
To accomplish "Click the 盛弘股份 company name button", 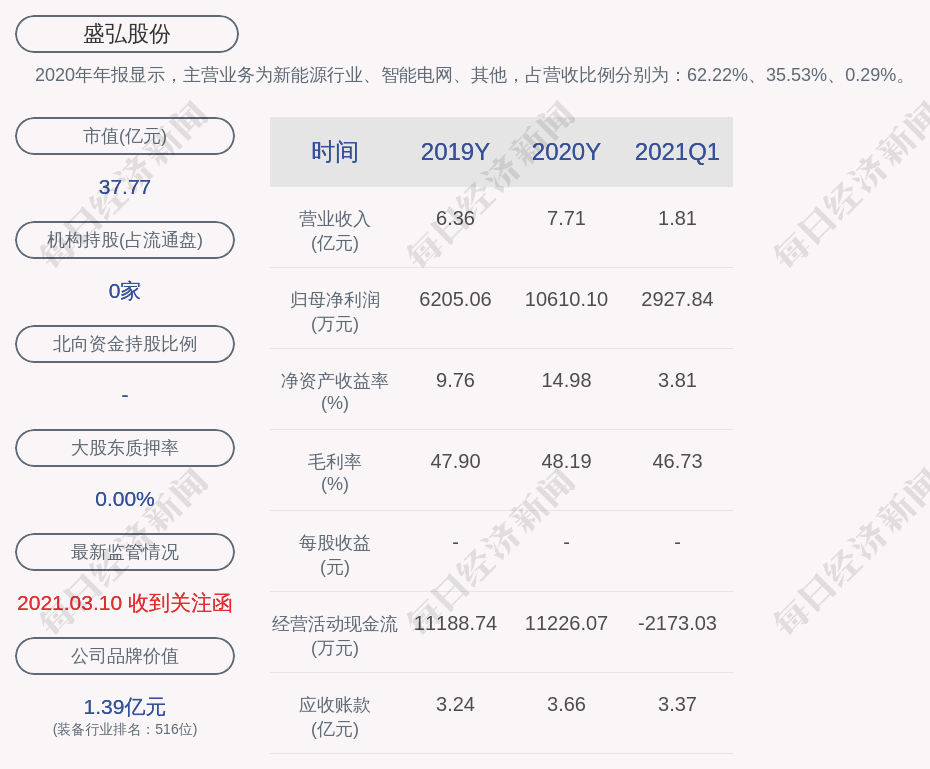I will (x=126, y=34).
